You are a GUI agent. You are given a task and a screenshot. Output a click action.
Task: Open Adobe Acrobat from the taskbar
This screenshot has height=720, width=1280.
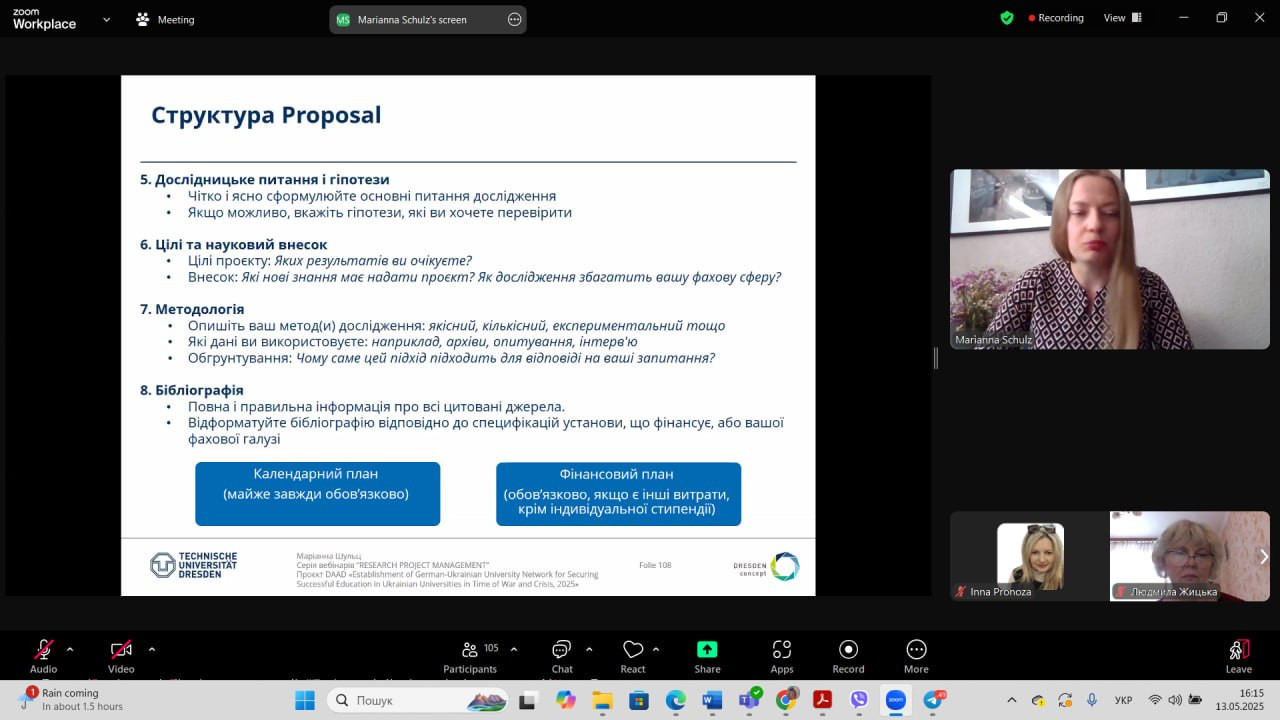click(x=822, y=700)
